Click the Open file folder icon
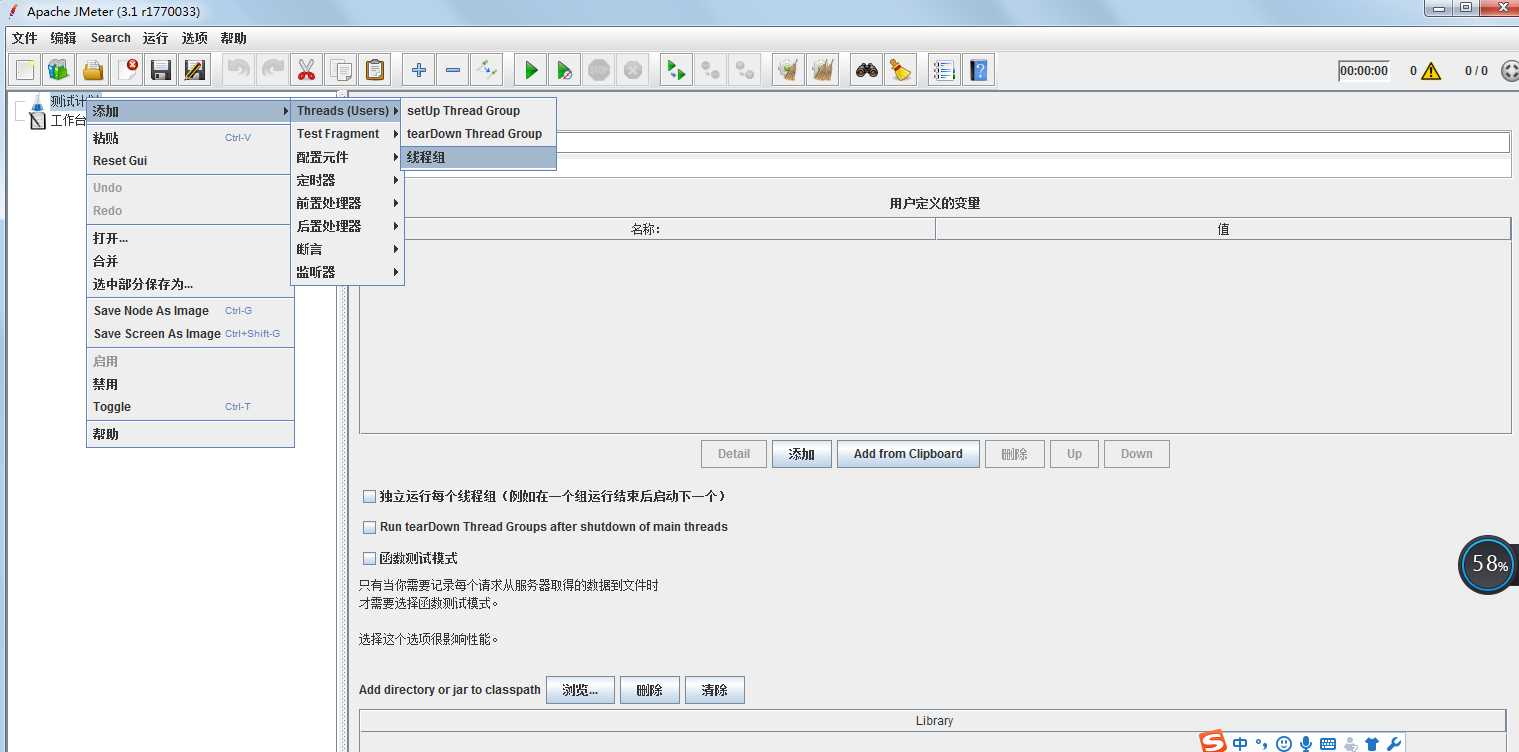 pyautogui.click(x=93, y=70)
